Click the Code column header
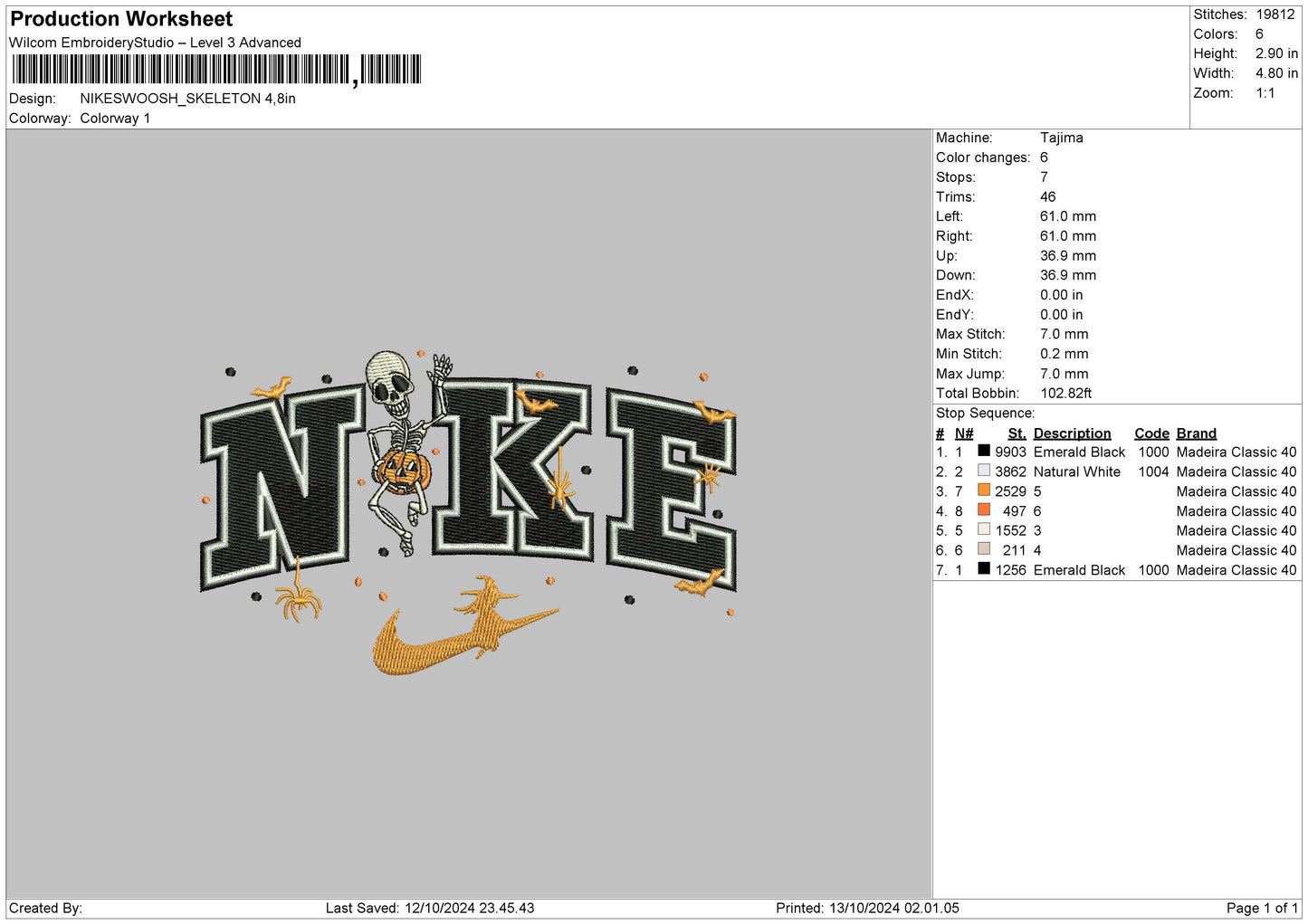 click(1151, 433)
